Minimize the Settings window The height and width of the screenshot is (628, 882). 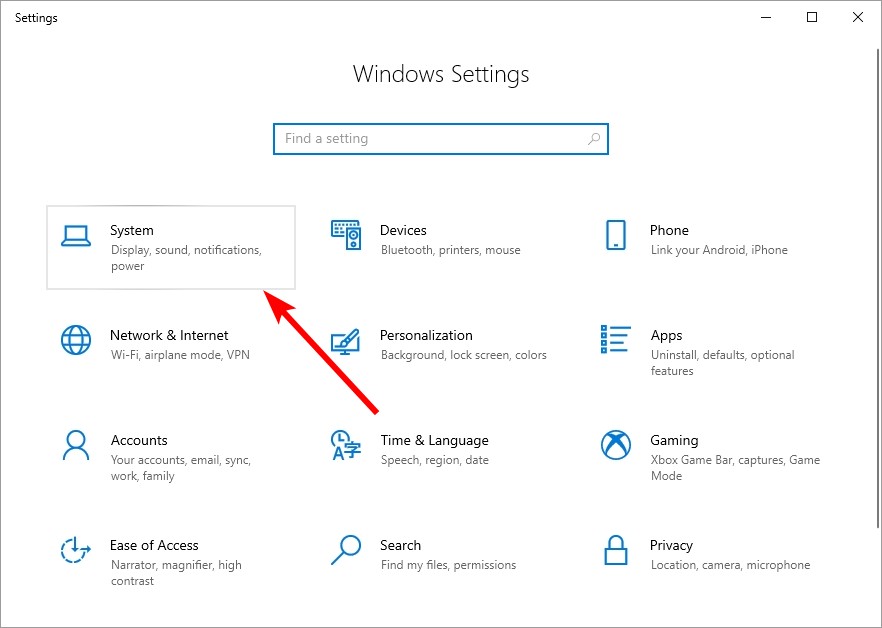[766, 17]
